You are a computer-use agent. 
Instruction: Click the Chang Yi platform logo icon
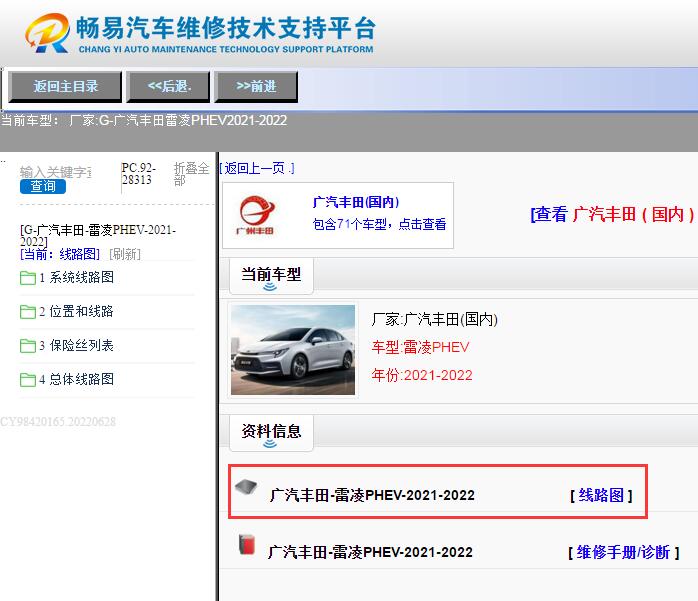point(47,33)
